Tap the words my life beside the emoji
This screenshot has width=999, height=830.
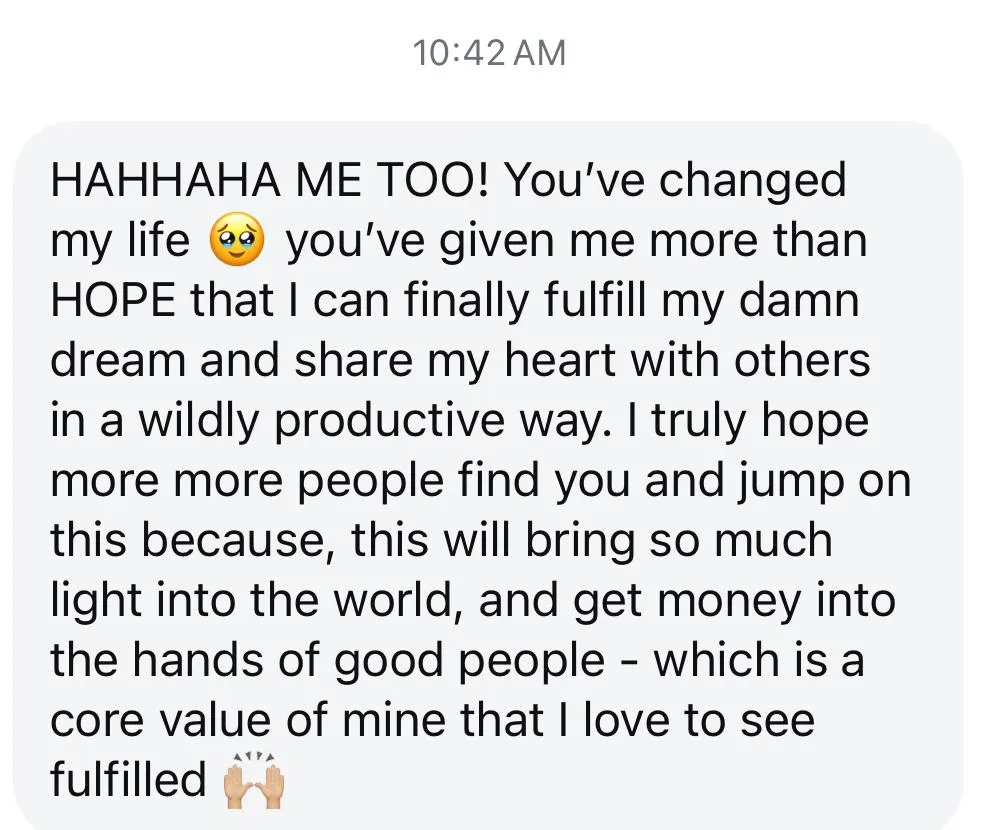[x=120, y=242]
